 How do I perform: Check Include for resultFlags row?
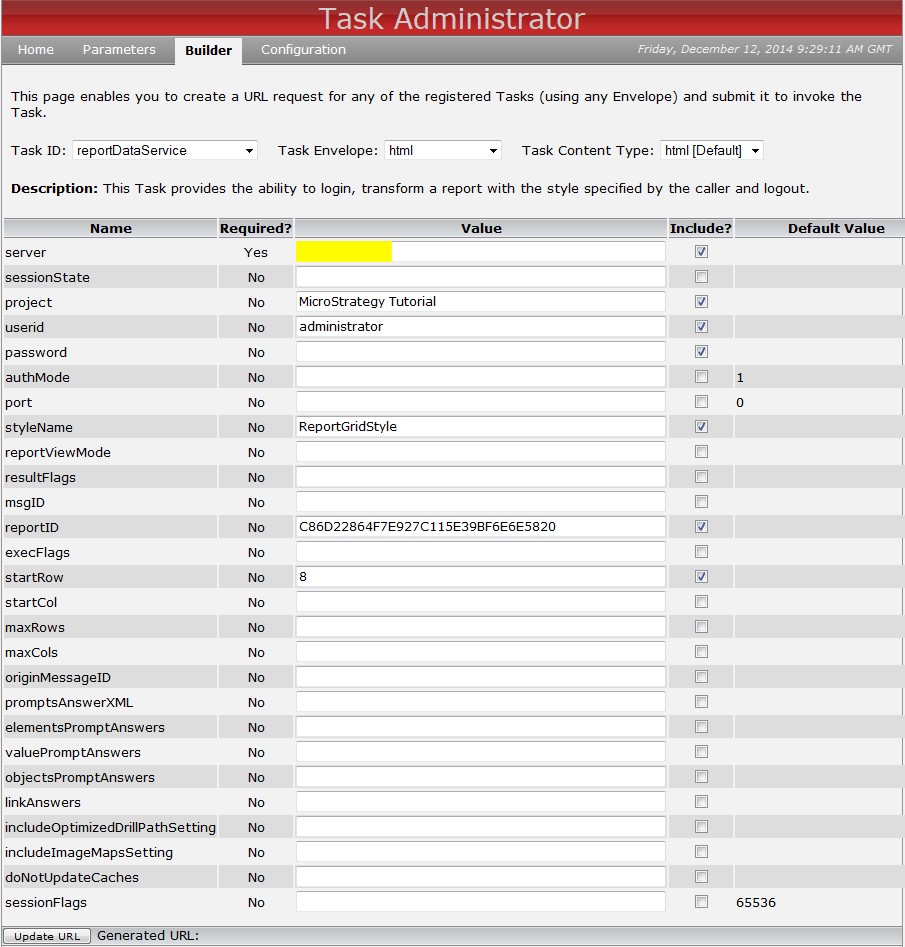click(x=701, y=477)
